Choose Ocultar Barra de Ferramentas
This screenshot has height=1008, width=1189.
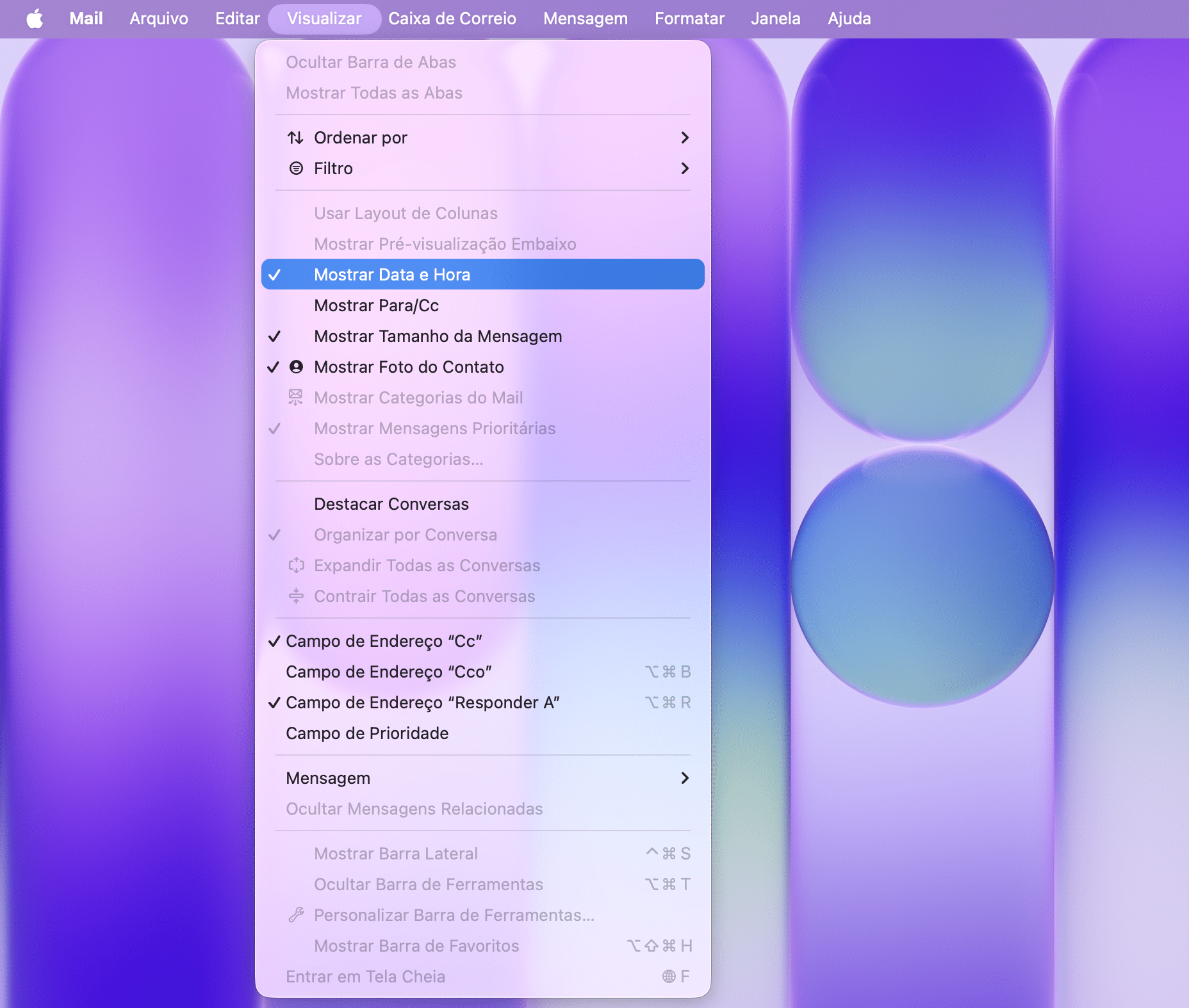pos(483,884)
